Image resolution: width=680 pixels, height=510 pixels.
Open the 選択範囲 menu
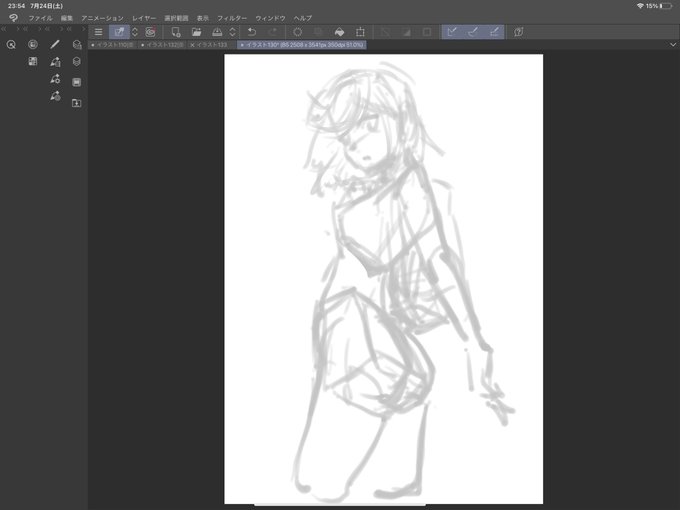click(176, 18)
